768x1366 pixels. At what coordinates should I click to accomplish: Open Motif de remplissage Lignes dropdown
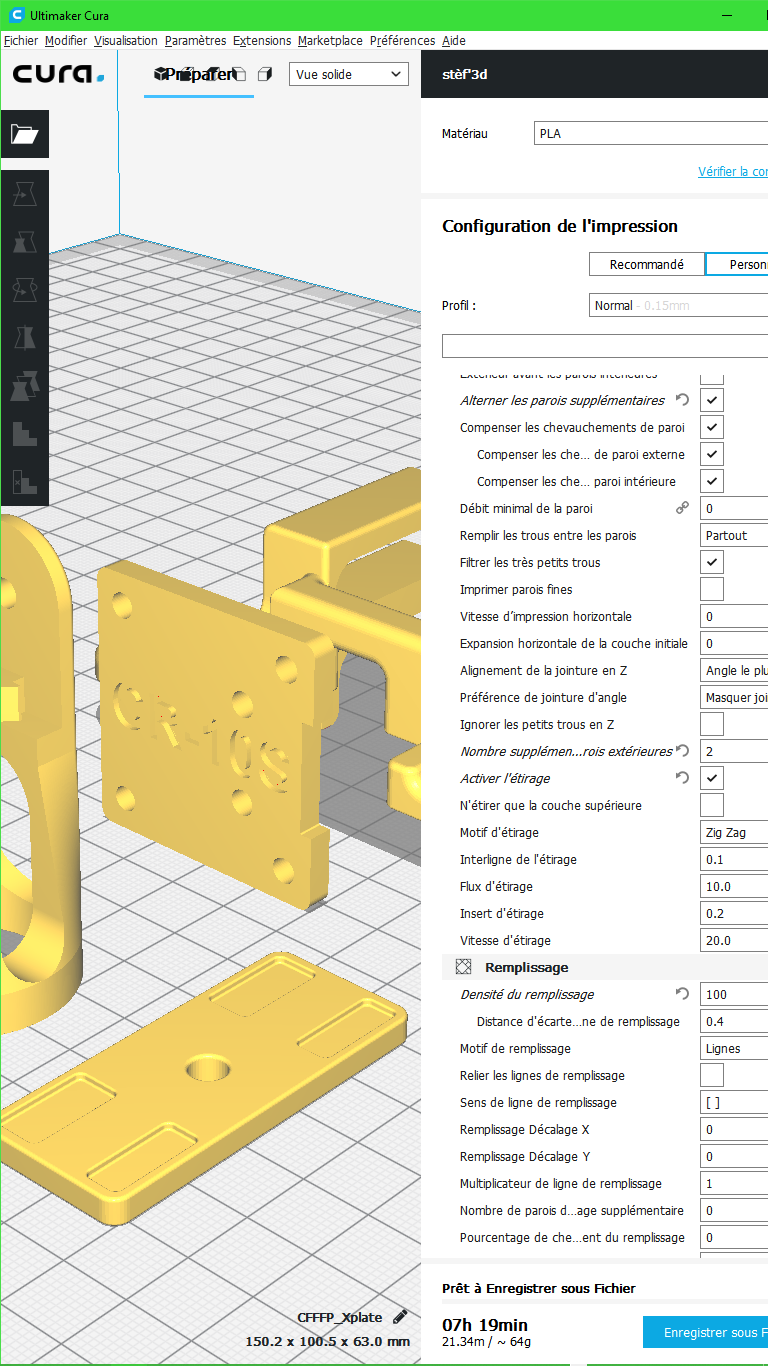pos(734,1048)
